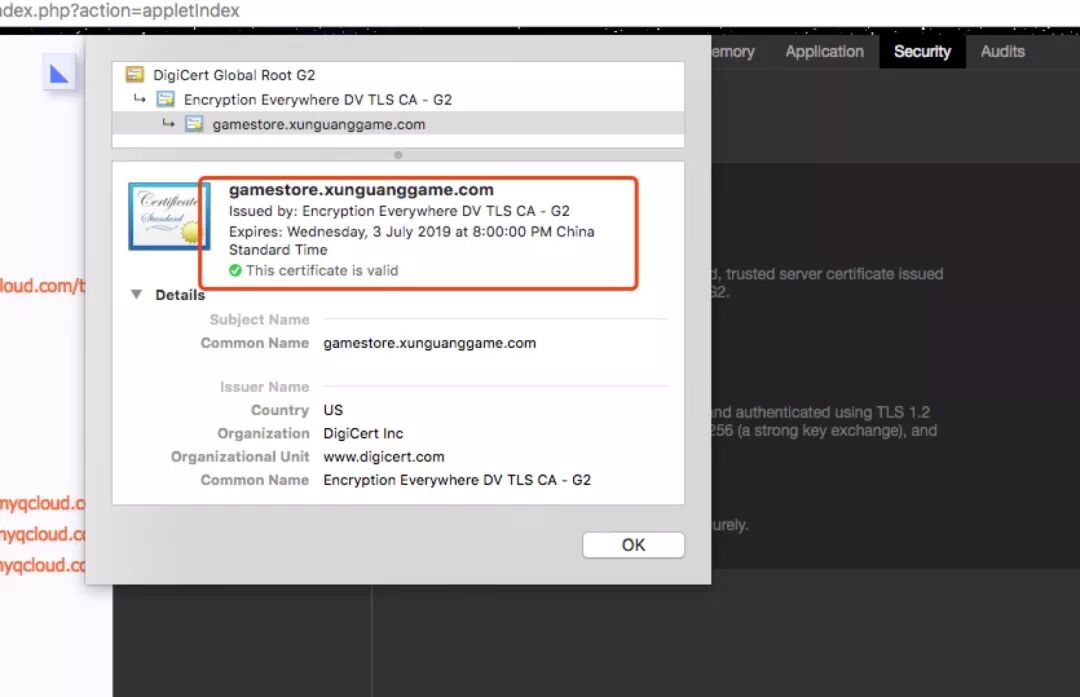Image resolution: width=1080 pixels, height=697 pixels.
Task: Click the Organization value DigiCert Inc
Action: click(x=363, y=434)
